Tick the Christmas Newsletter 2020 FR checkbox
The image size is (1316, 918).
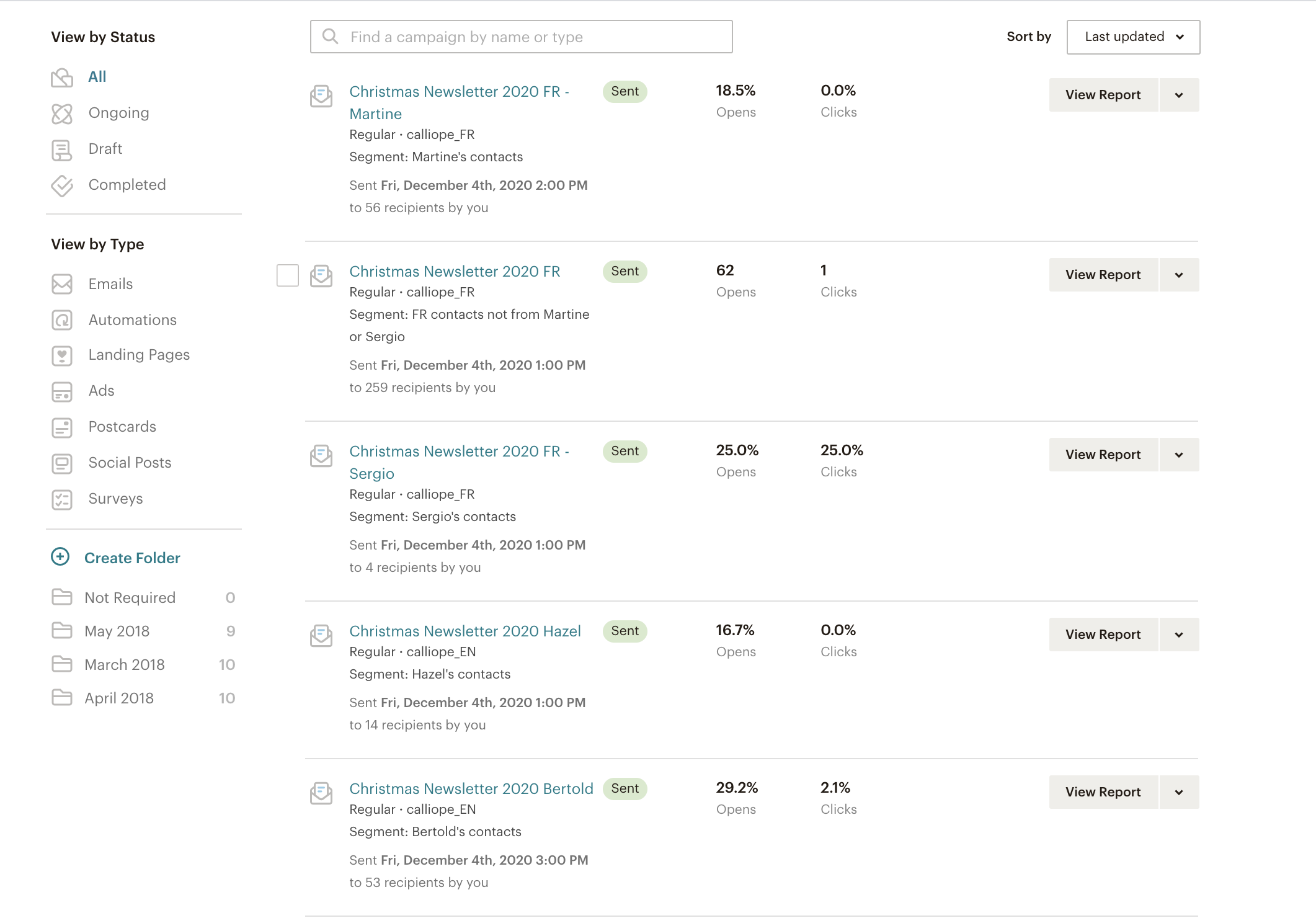[x=288, y=275]
